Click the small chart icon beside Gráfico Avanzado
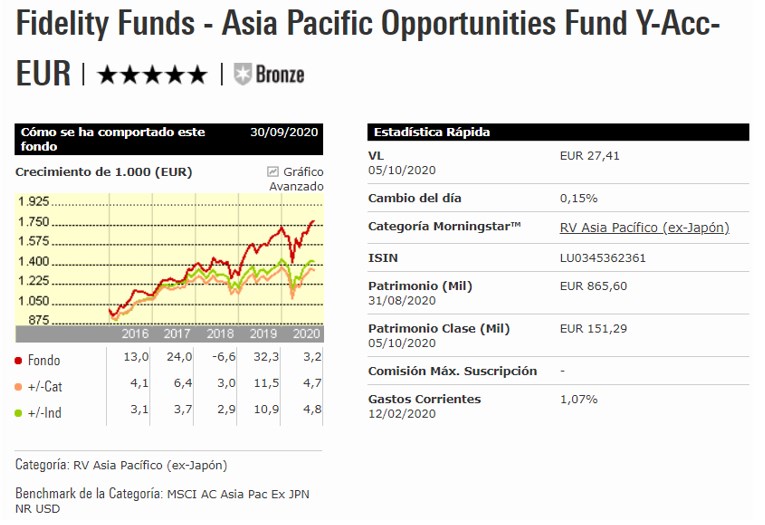The width and height of the screenshot is (765, 525). 272,172
